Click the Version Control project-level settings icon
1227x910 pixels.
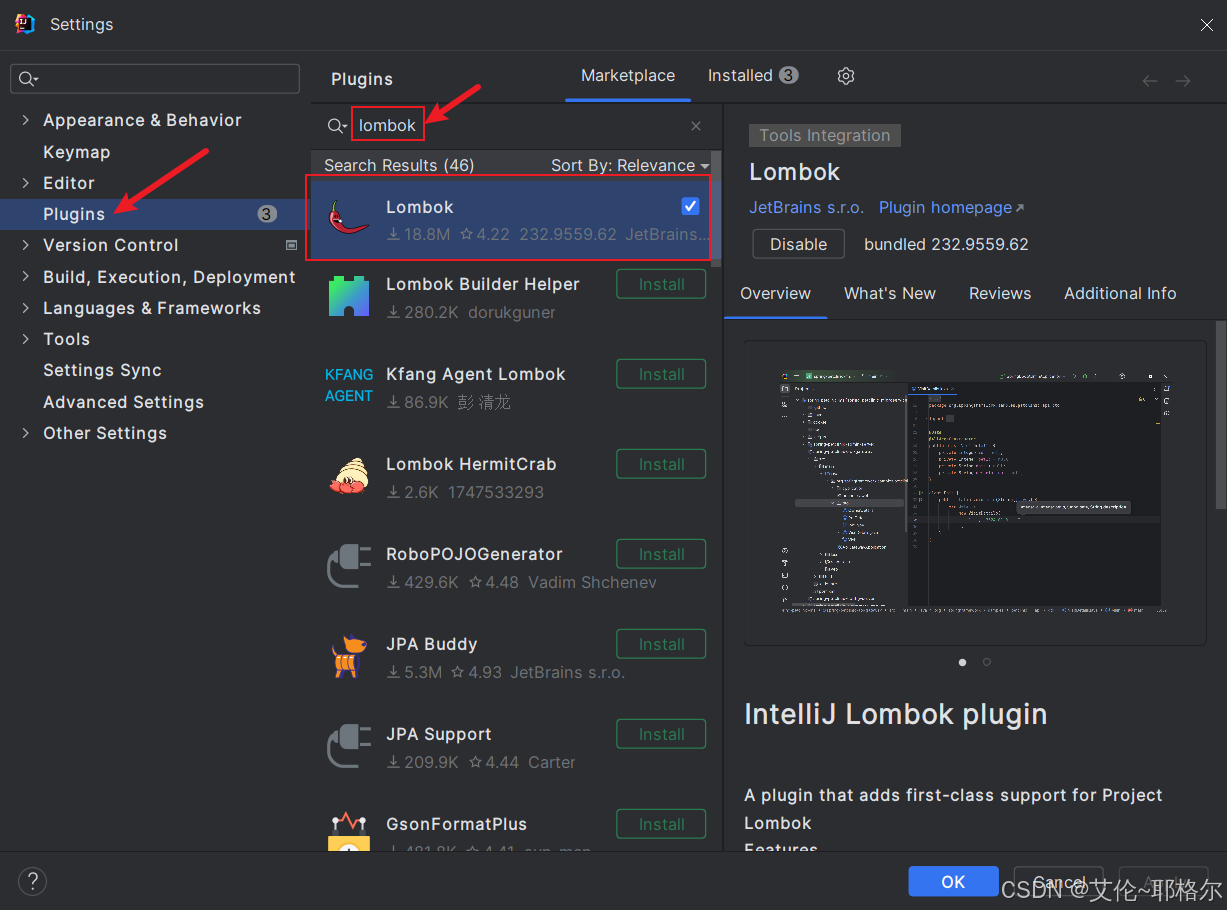click(292, 245)
